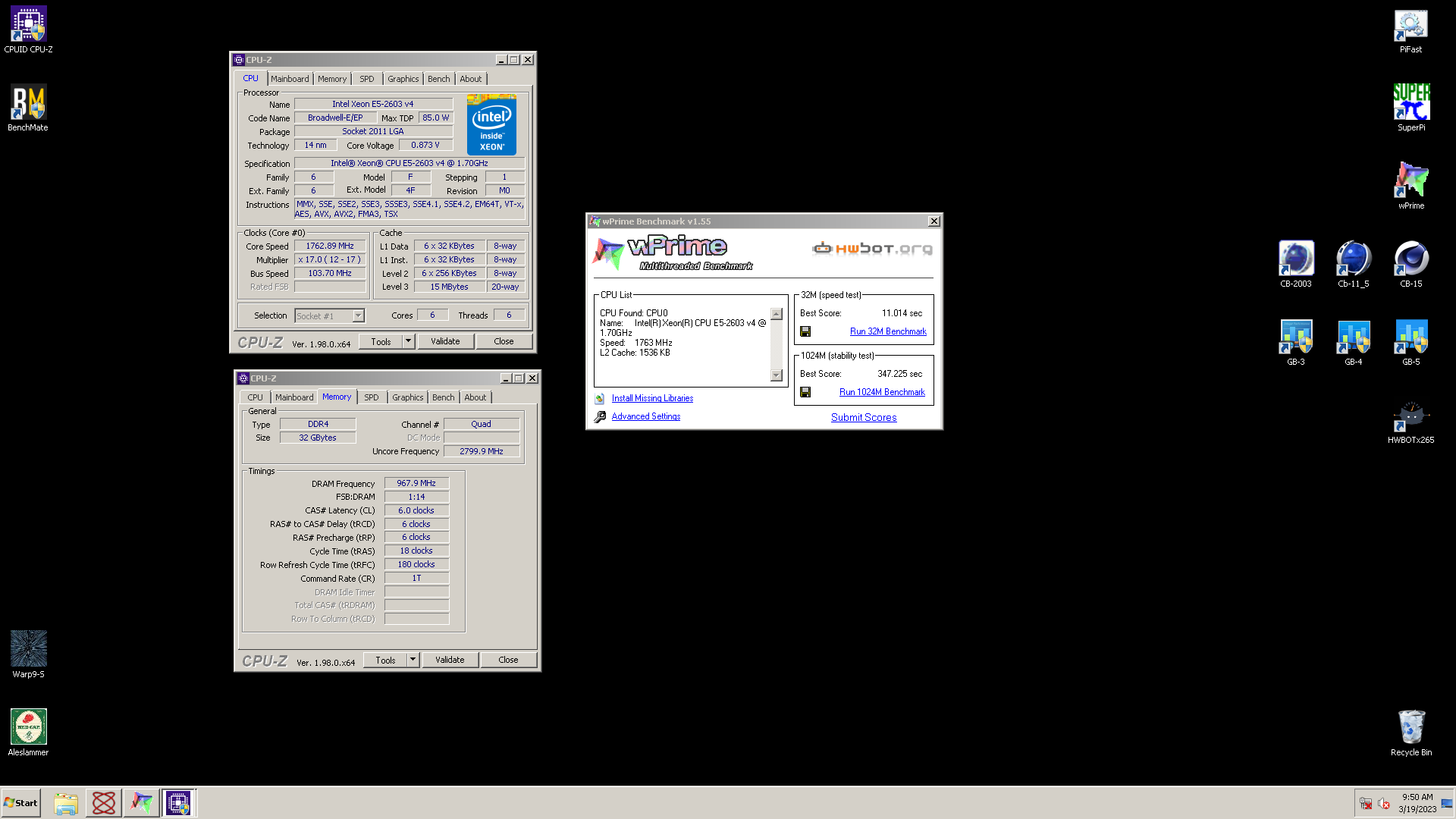The image size is (1456, 819).
Task: Select the Uncore Frequency 2799.9 MHz value
Action: coord(482,451)
